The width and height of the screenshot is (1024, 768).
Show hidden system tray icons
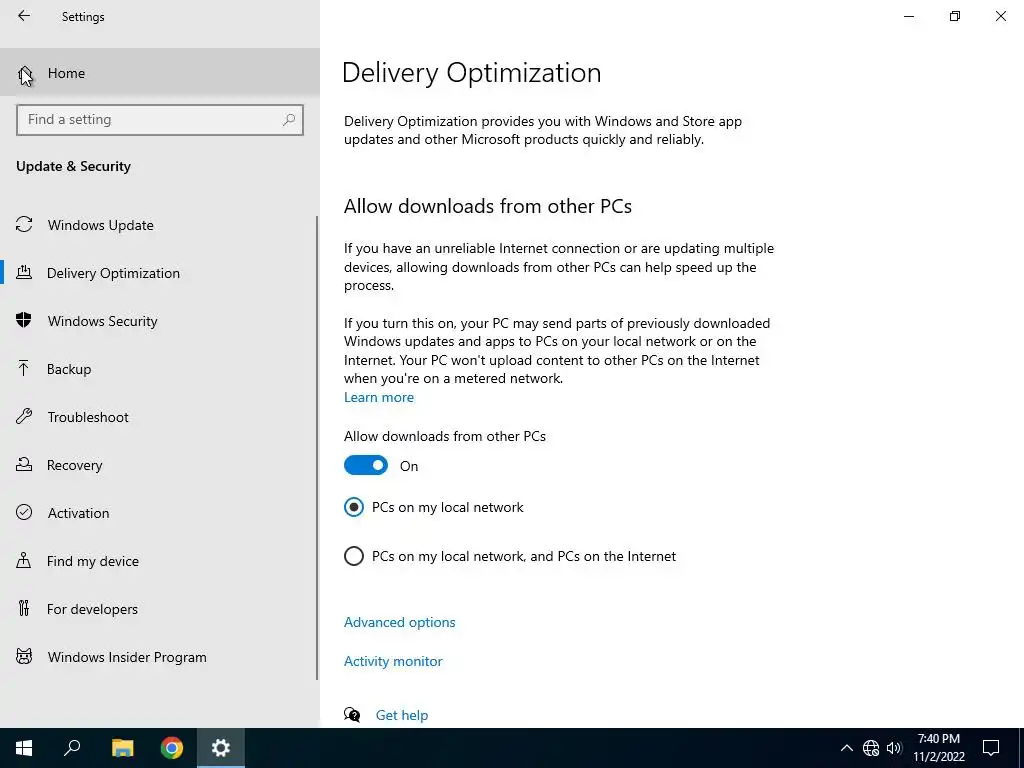(846, 748)
